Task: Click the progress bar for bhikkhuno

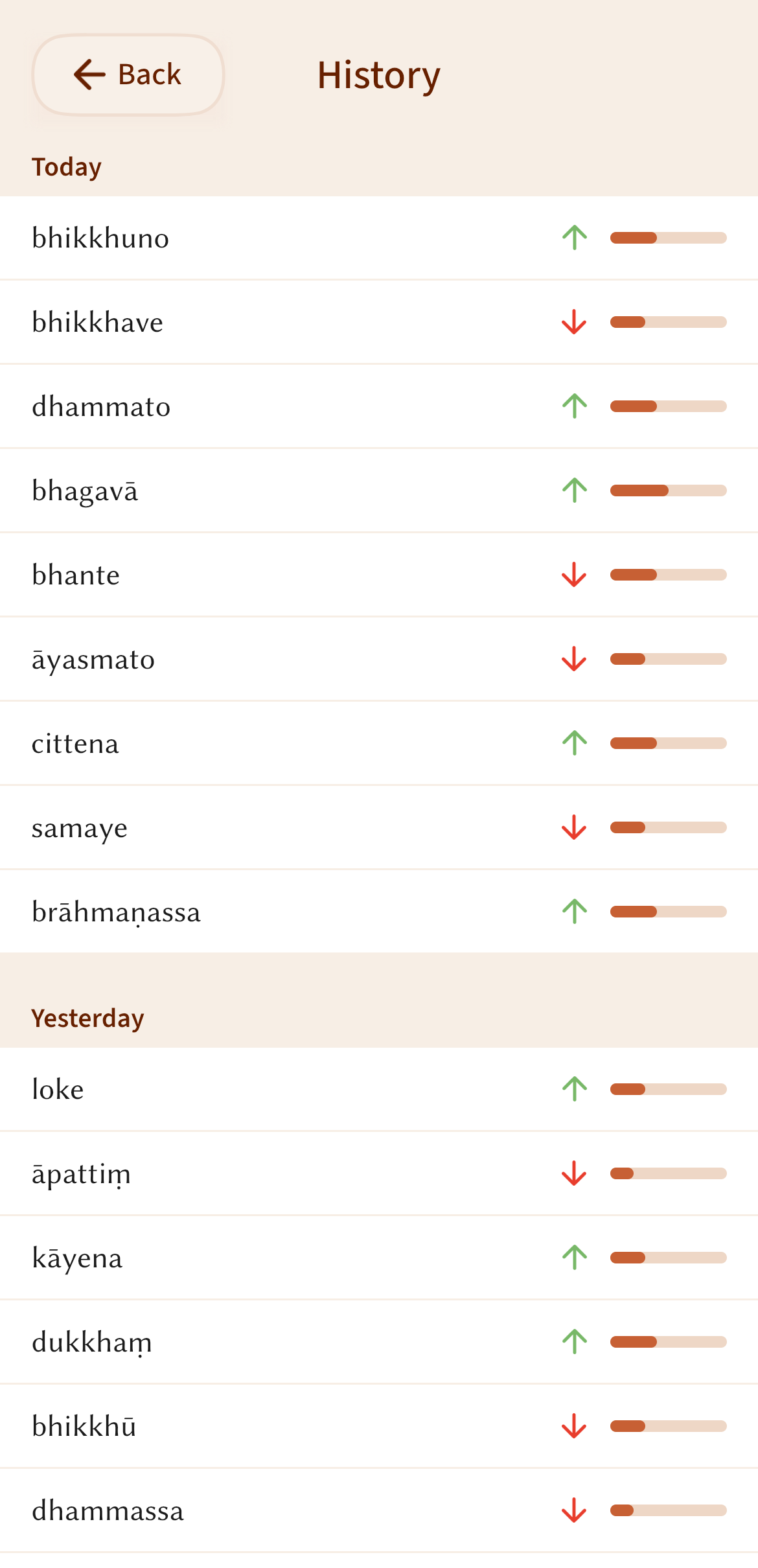Action: click(668, 238)
